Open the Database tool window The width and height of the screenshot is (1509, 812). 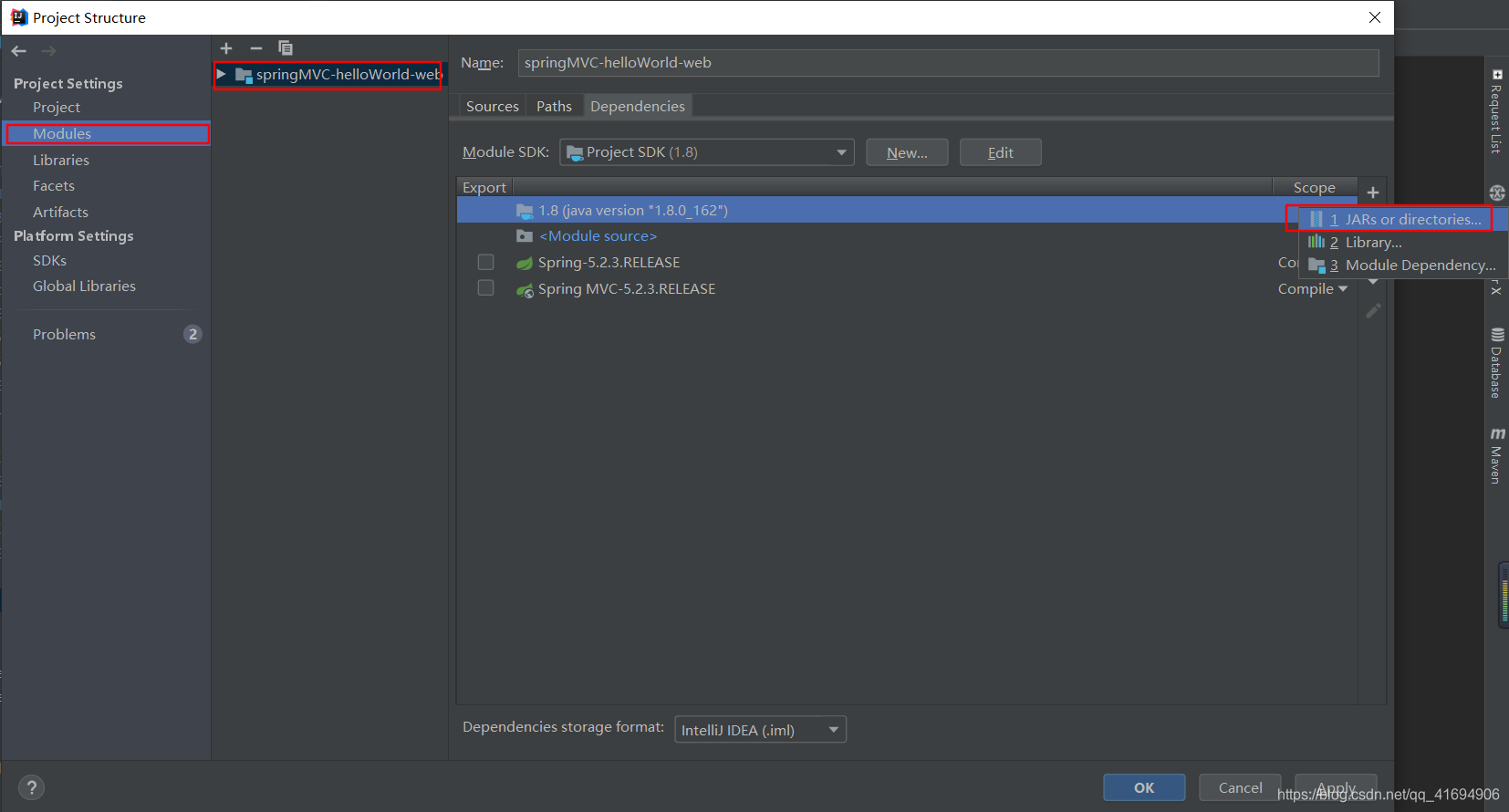[1497, 363]
